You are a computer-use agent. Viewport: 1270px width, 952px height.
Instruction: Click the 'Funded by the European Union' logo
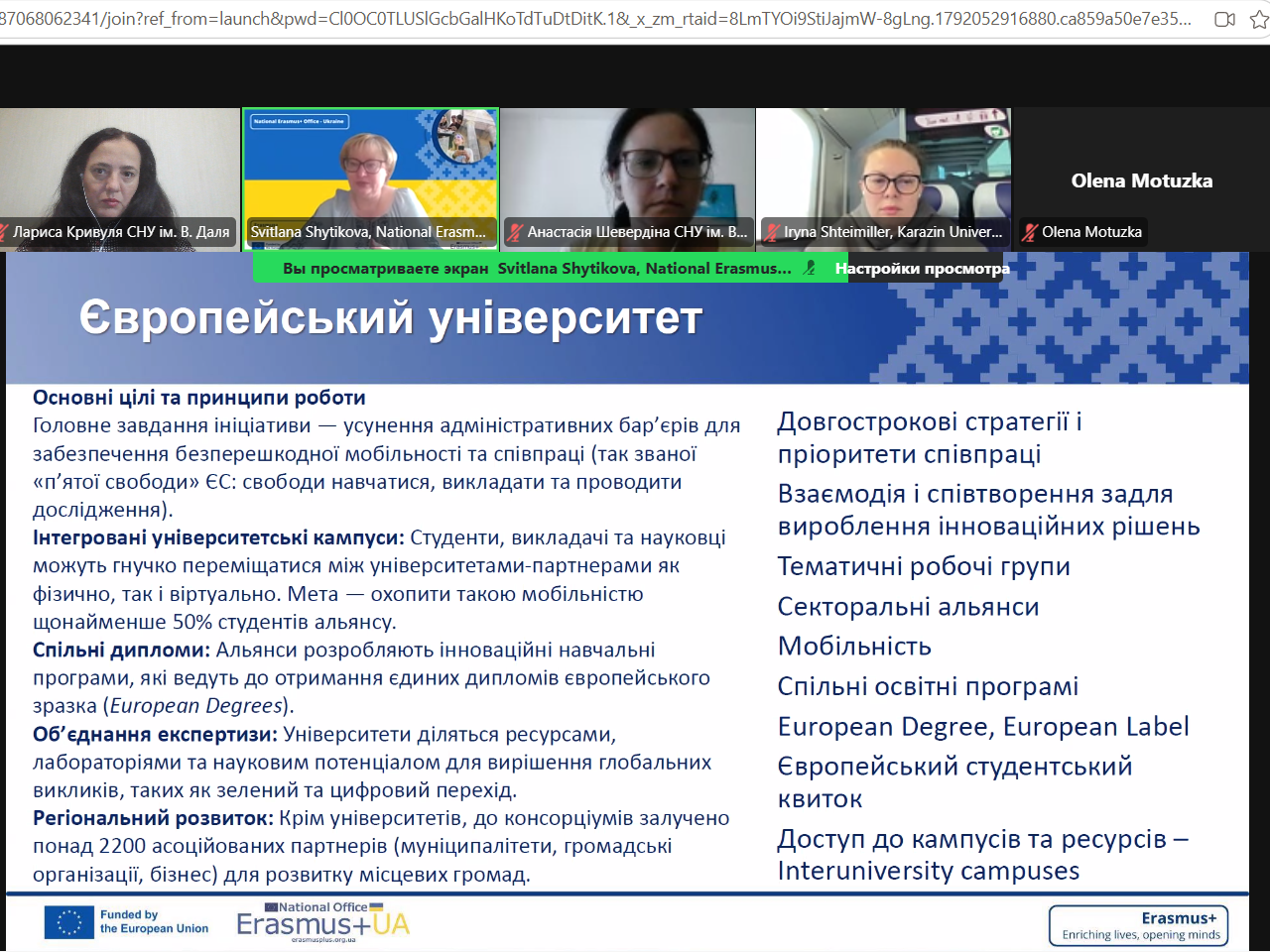(x=127, y=922)
